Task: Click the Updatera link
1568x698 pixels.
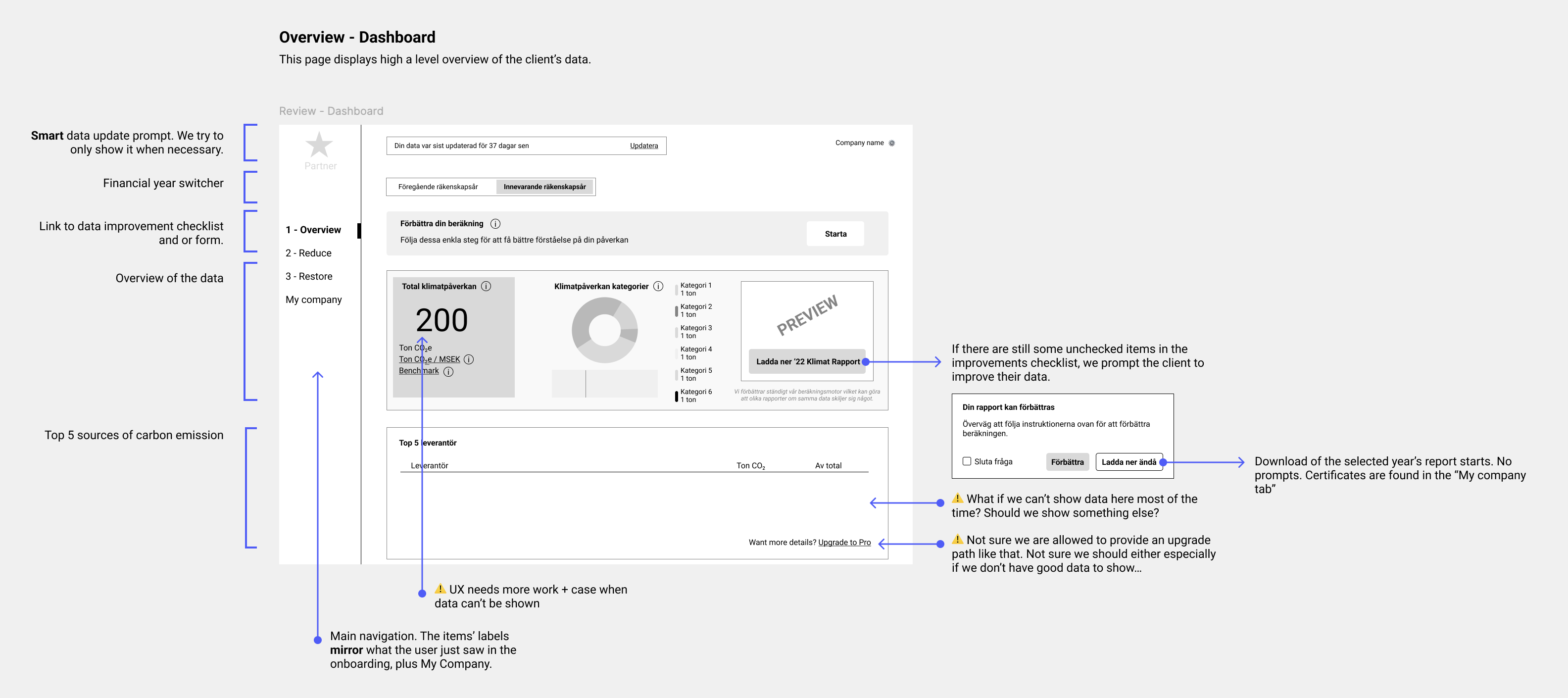Action: (x=643, y=146)
